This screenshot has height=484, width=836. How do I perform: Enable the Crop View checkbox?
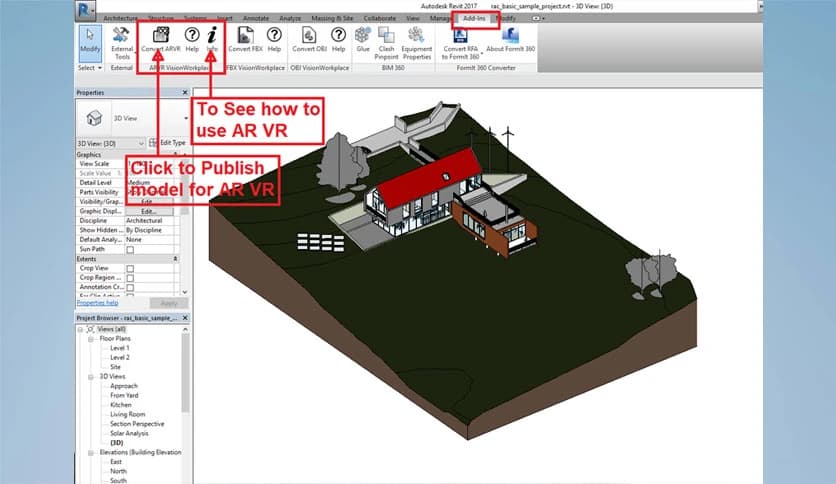[x=130, y=269]
